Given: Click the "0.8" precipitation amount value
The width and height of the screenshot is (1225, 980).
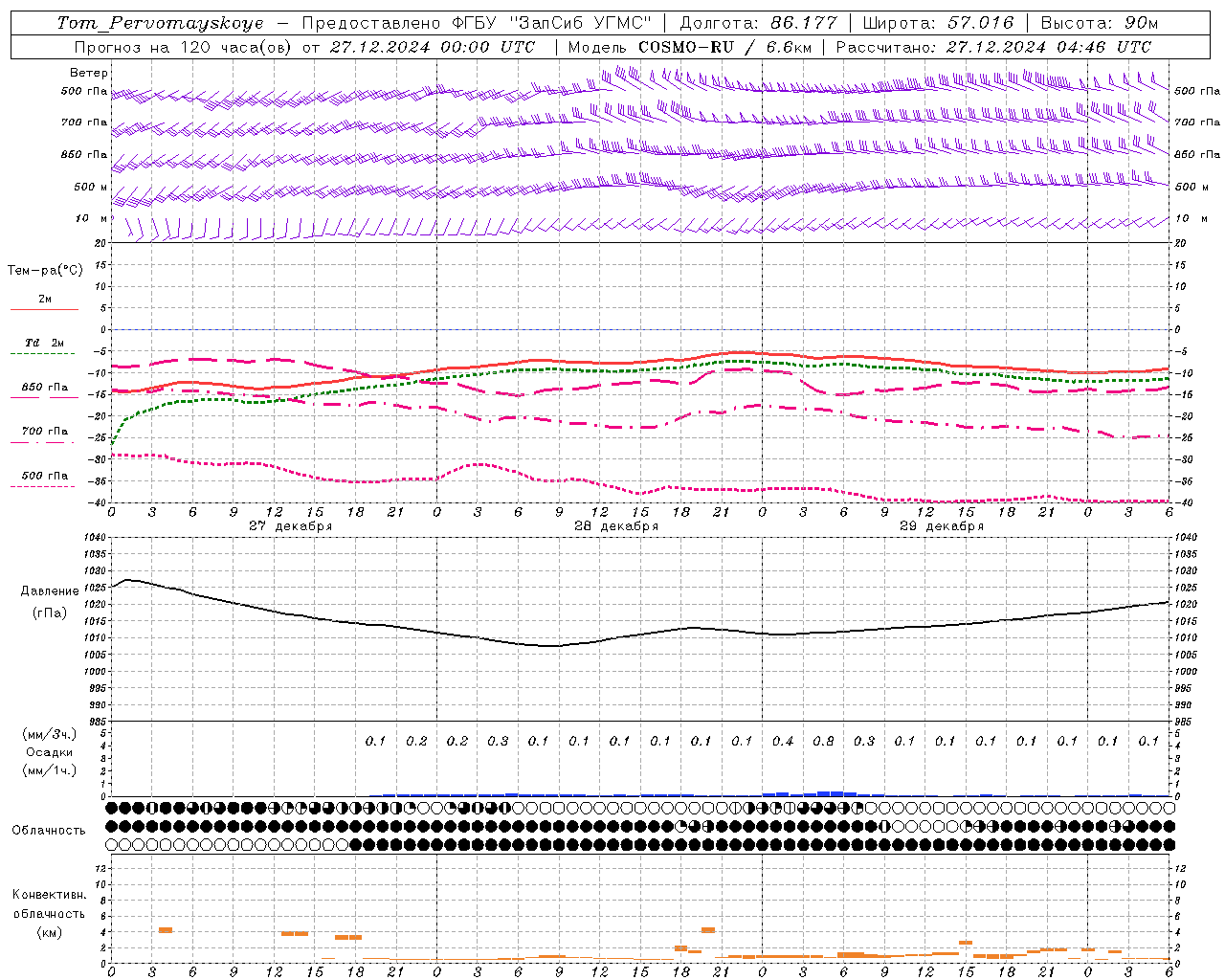Looking at the screenshot, I should click(823, 741).
